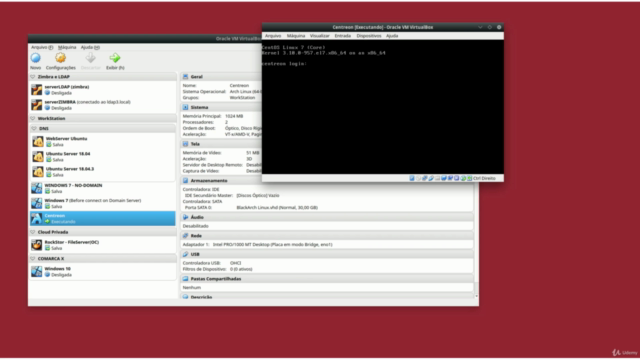Open Ajuda menu in VirtualBox Manager

click(x=90, y=47)
